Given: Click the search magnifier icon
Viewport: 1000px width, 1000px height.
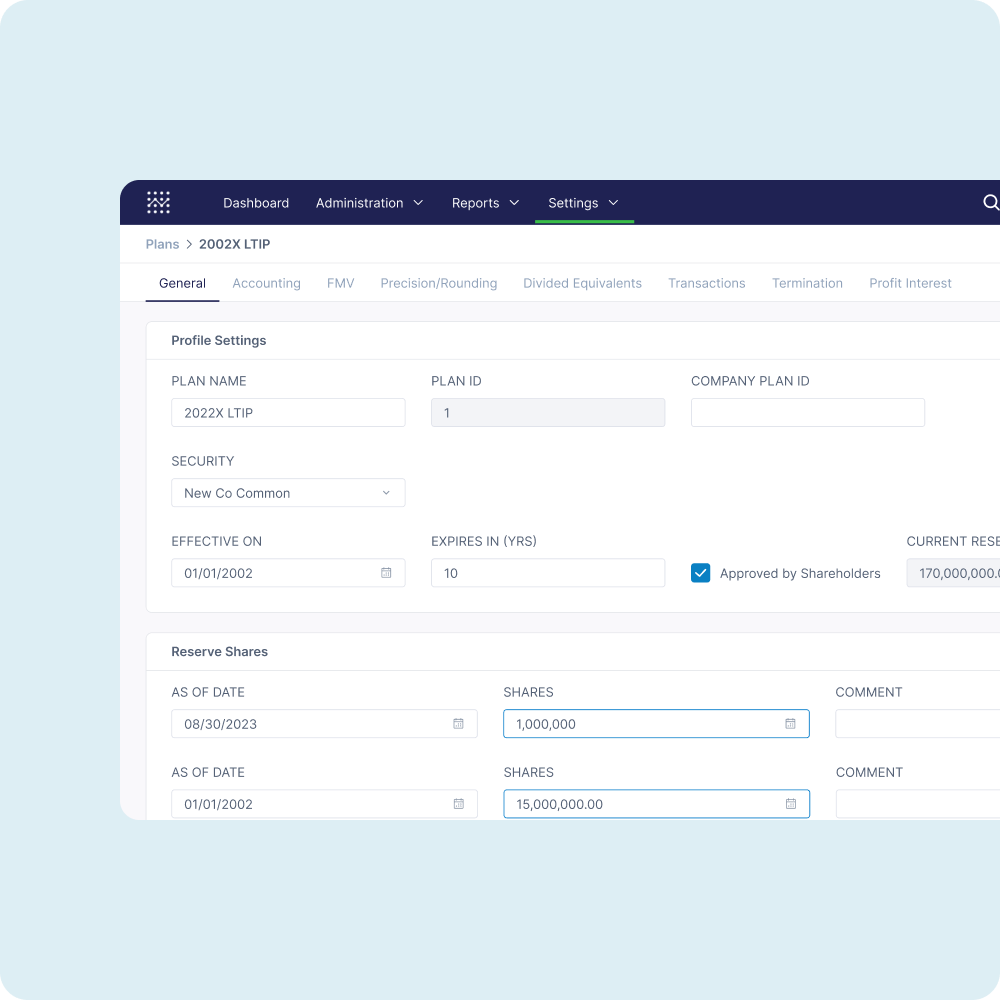Looking at the screenshot, I should [x=990, y=202].
